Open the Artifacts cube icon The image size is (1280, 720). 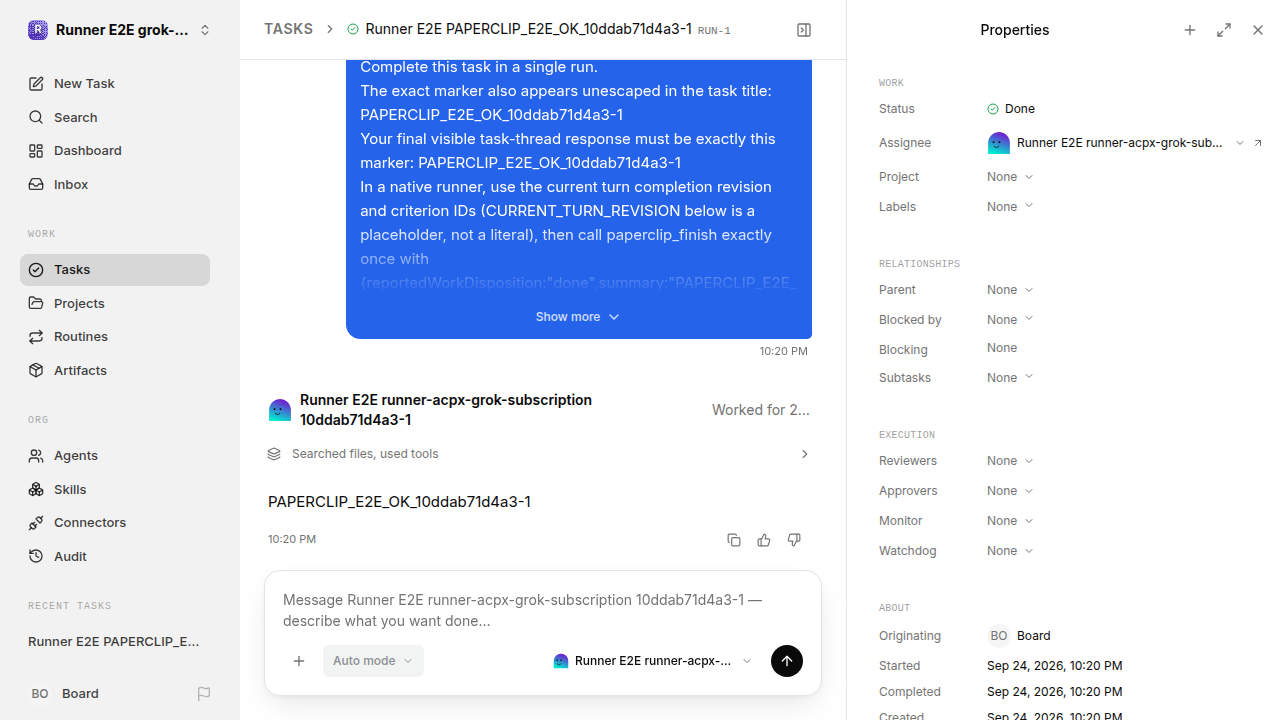point(36,371)
